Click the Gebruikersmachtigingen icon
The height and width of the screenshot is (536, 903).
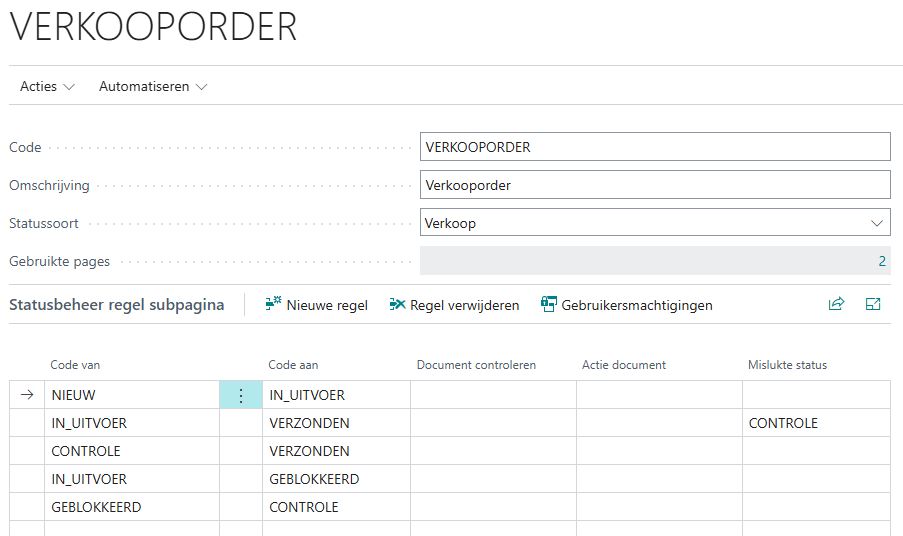(548, 305)
